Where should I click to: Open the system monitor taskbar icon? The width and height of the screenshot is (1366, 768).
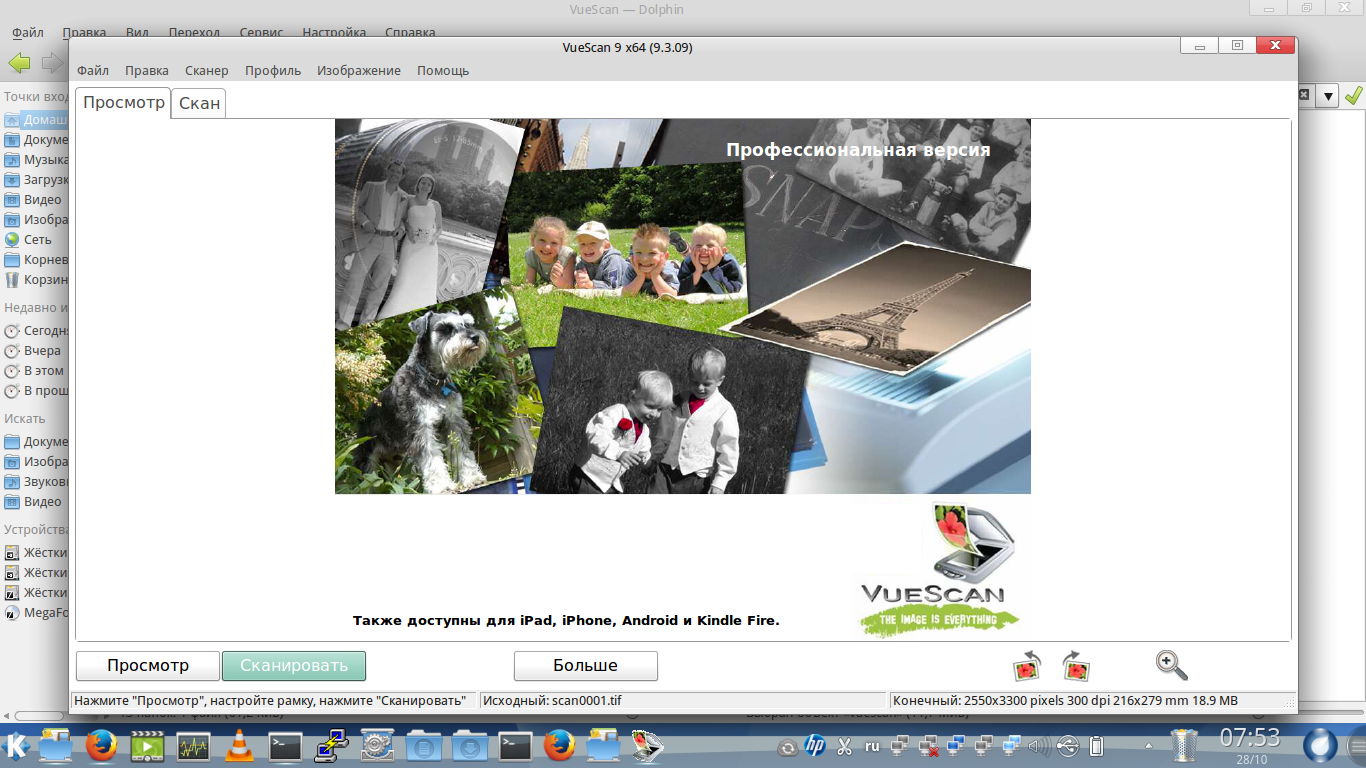(x=193, y=746)
